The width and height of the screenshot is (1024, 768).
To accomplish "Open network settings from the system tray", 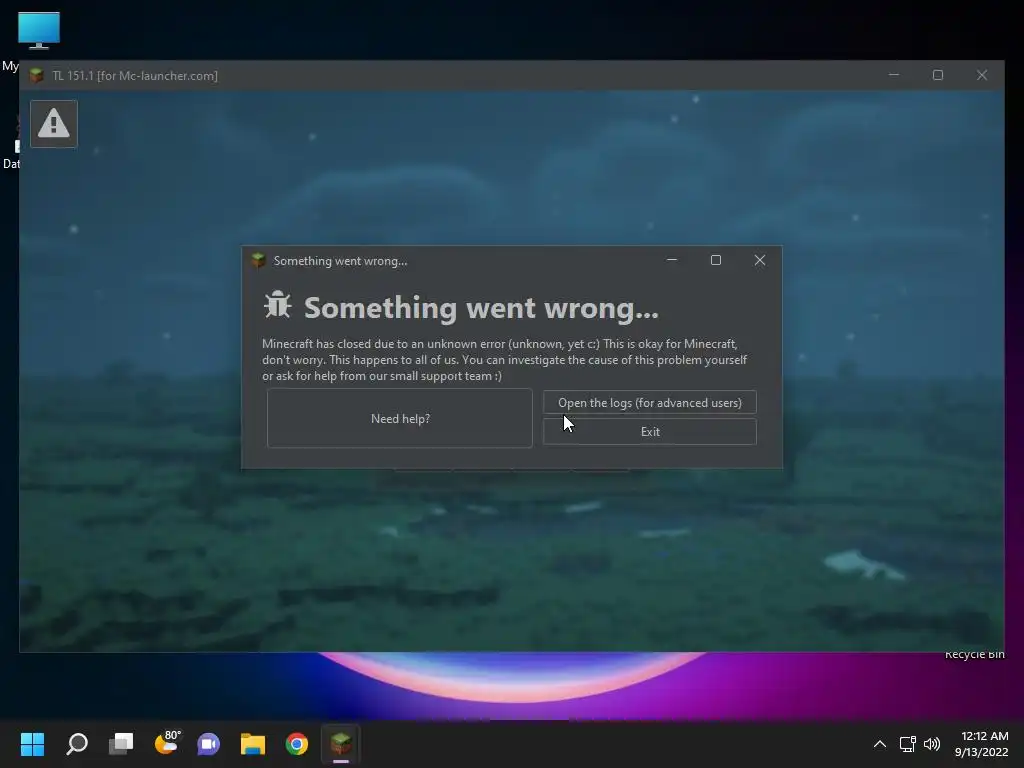I will tap(907, 744).
